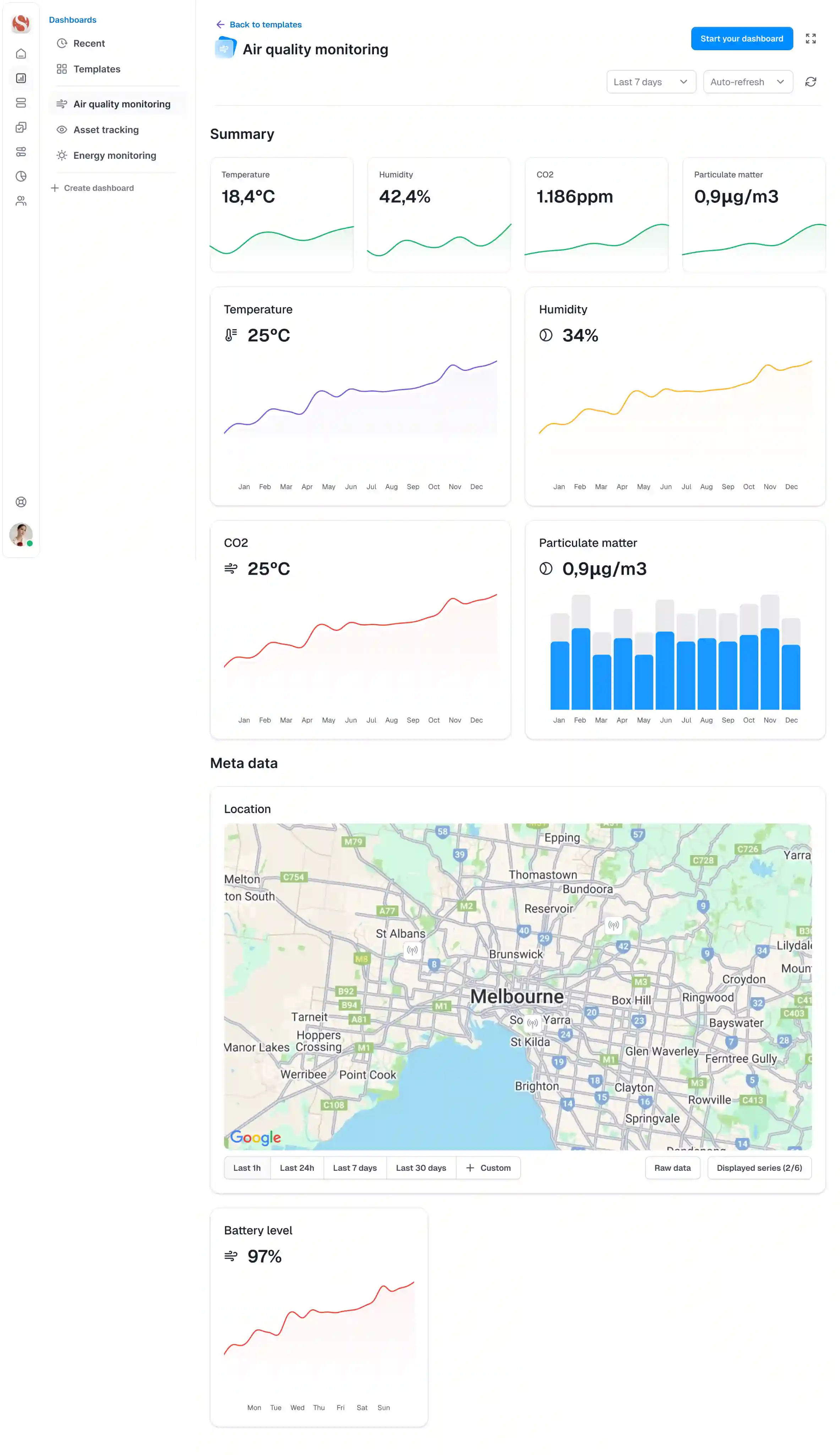Open the home icon in the left rail
Viewport: 840px width, 1455px height.
[21, 54]
